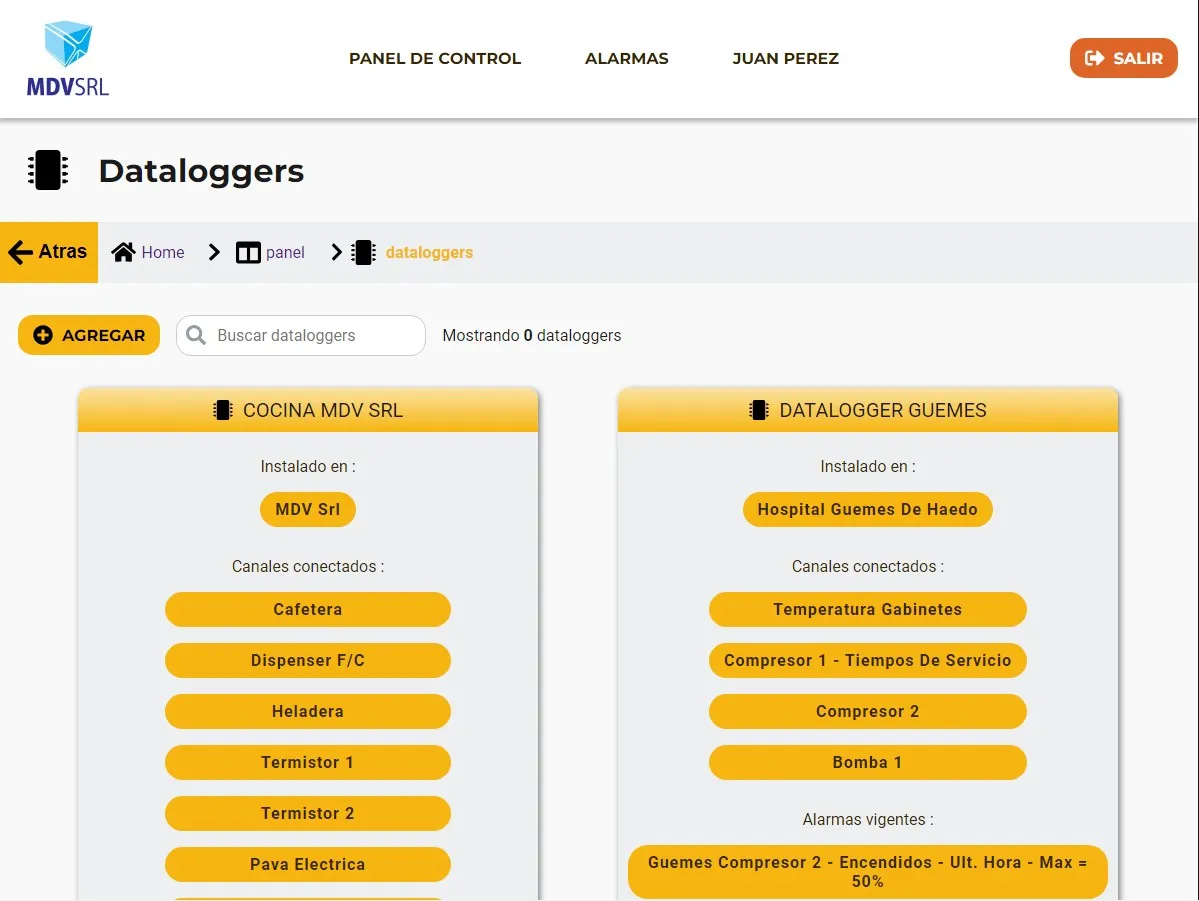The height and width of the screenshot is (901, 1199).
Task: Open PANEL DE CONTROL from the top menu
Action: click(434, 58)
